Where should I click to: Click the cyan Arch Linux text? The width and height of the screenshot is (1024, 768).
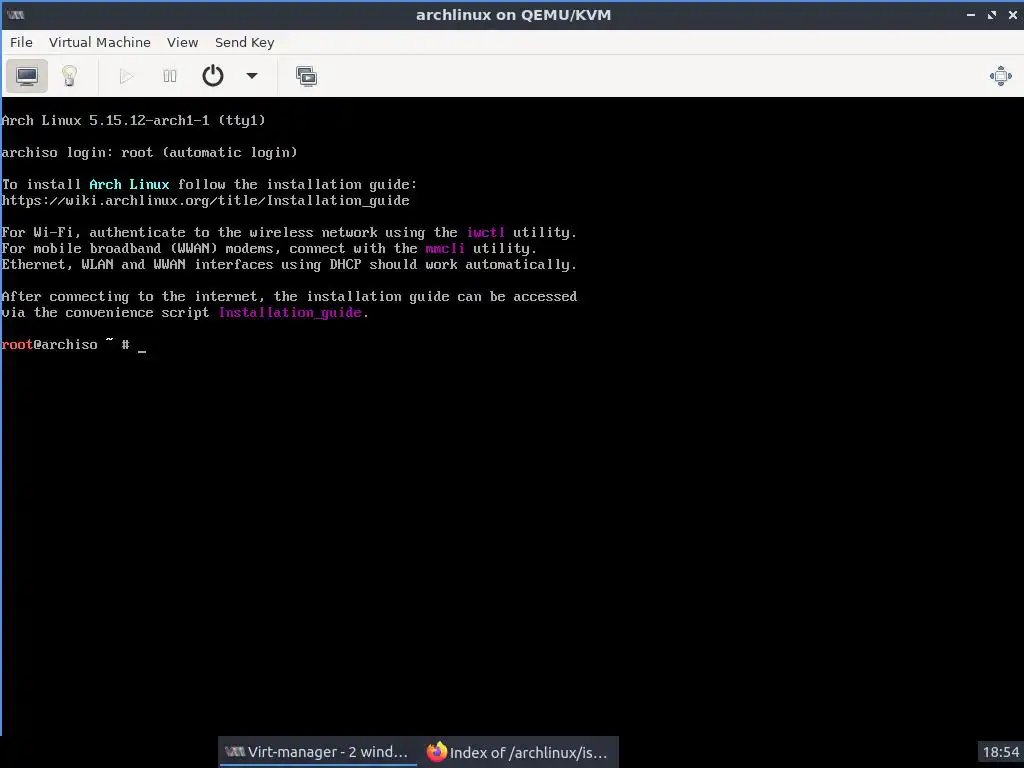tap(129, 184)
